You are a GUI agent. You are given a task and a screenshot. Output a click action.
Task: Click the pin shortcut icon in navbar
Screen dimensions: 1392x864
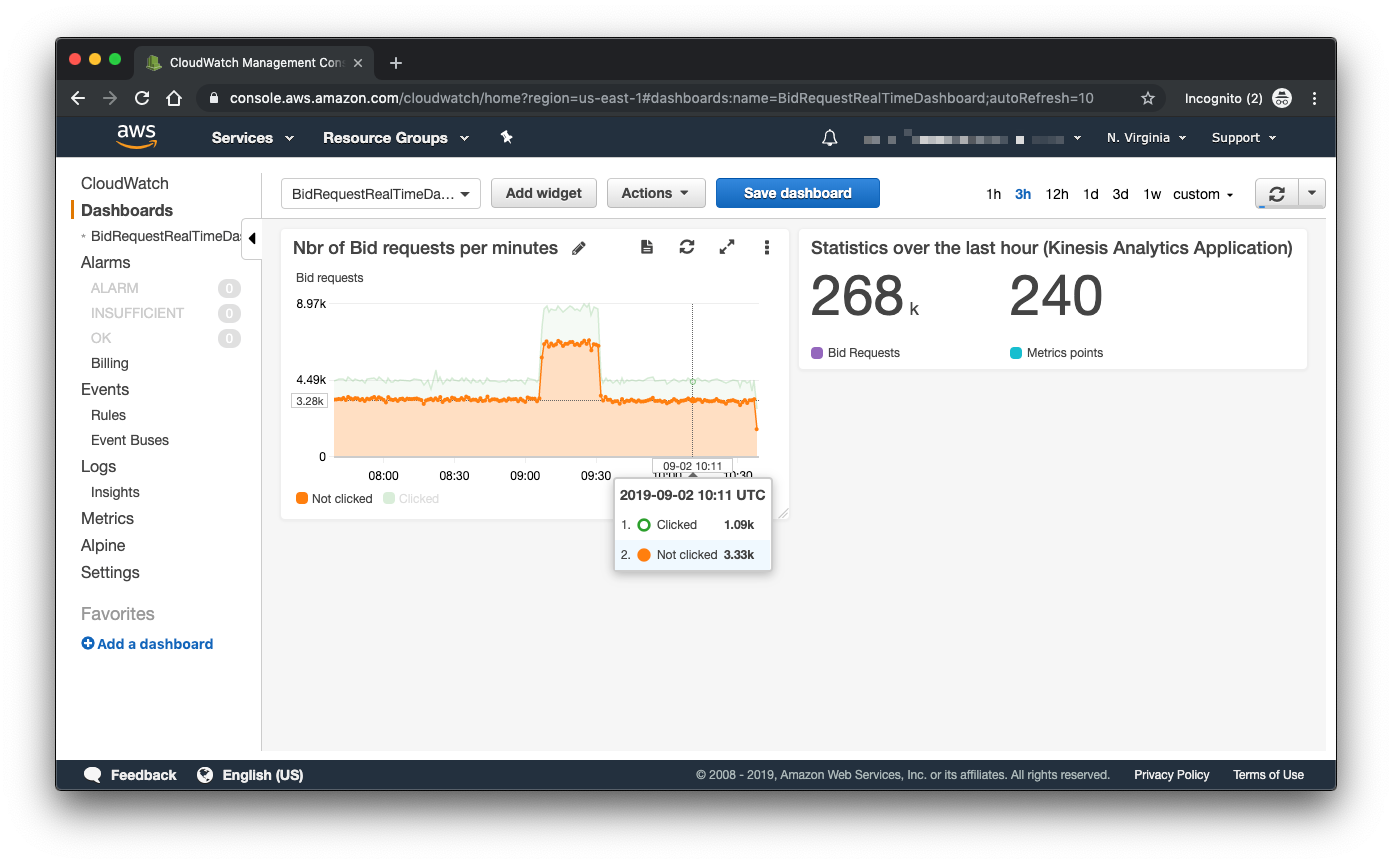click(x=506, y=137)
